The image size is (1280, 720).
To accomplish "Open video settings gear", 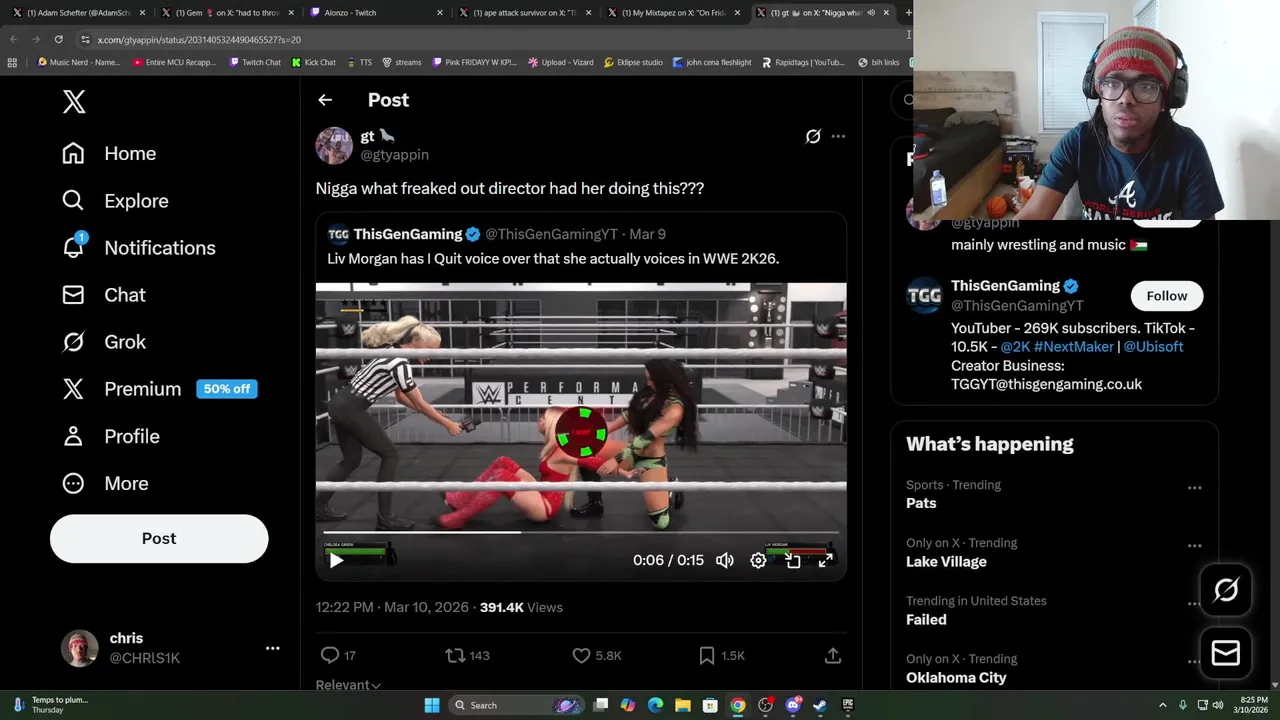I will (758, 561).
